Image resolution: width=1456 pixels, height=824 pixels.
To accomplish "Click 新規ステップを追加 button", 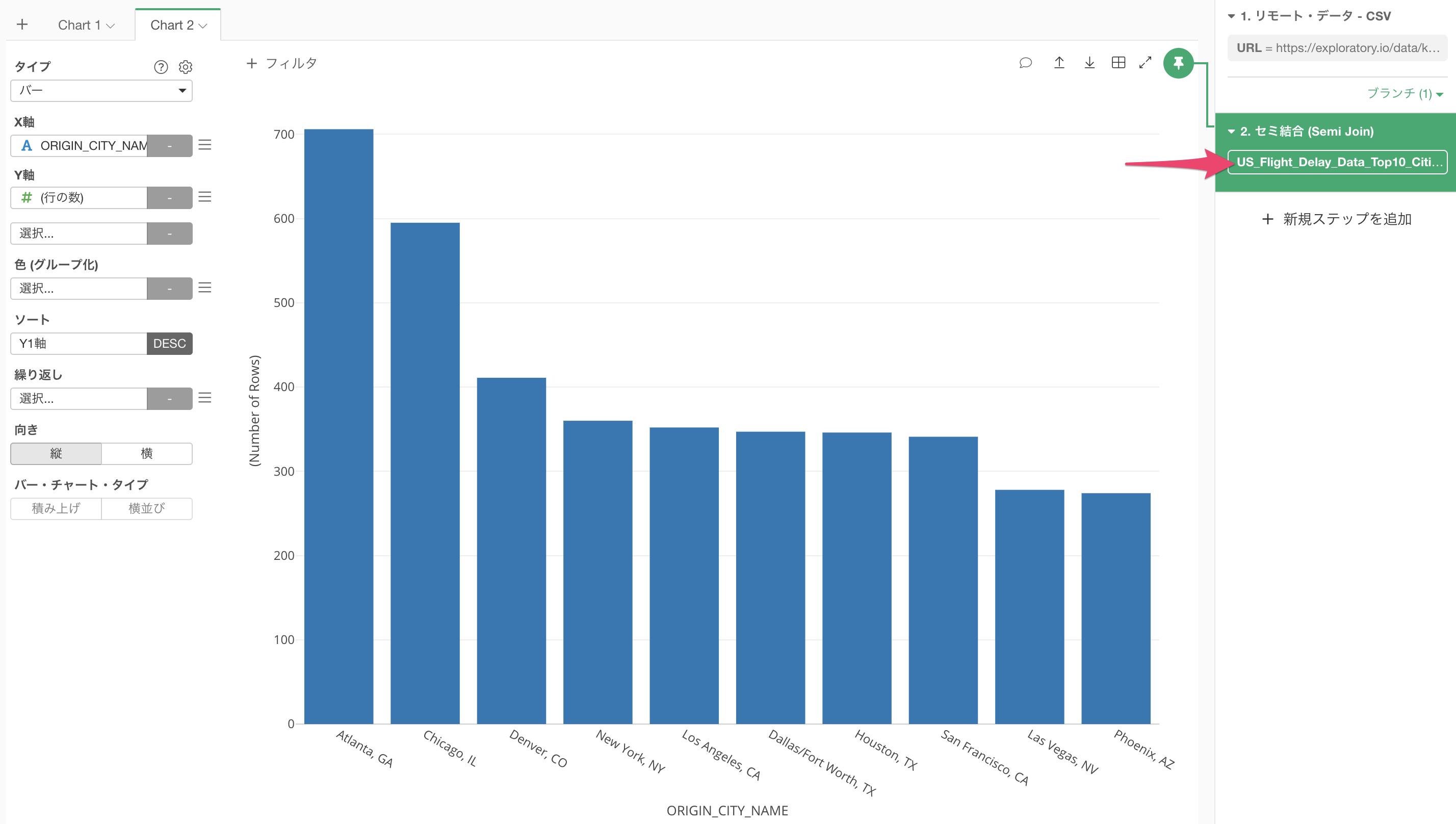I will coord(1336,219).
